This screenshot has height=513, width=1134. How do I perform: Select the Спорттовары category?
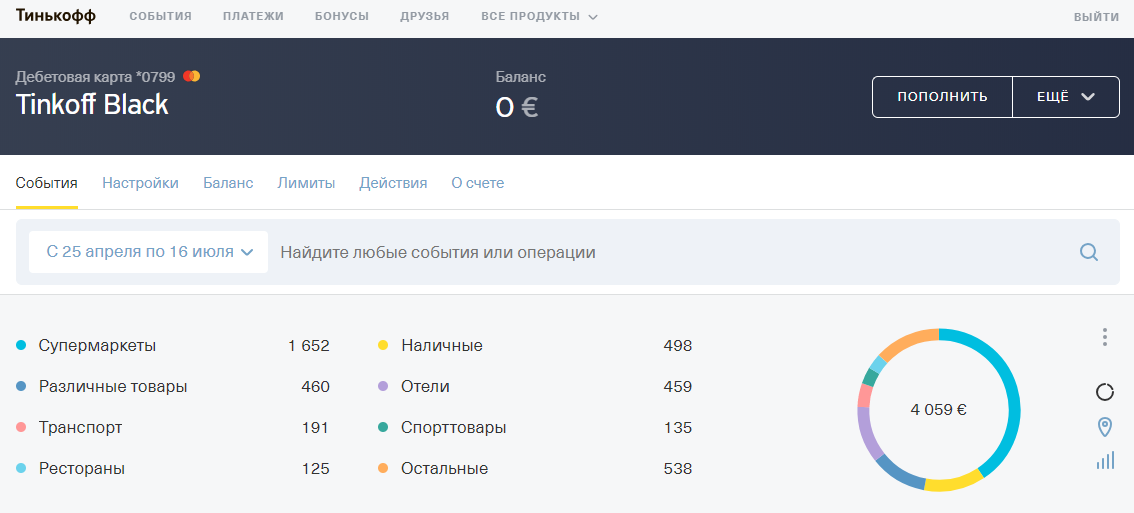coord(453,428)
